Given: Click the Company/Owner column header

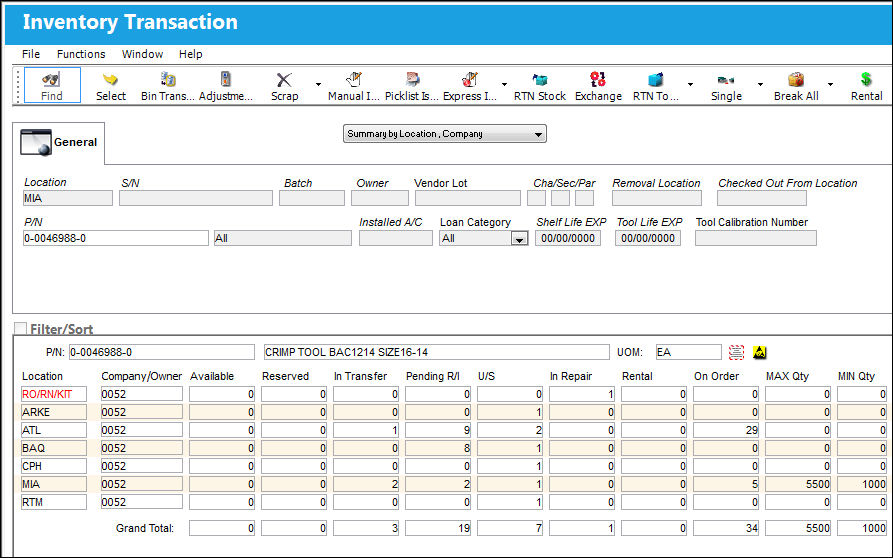Looking at the screenshot, I should (142, 376).
